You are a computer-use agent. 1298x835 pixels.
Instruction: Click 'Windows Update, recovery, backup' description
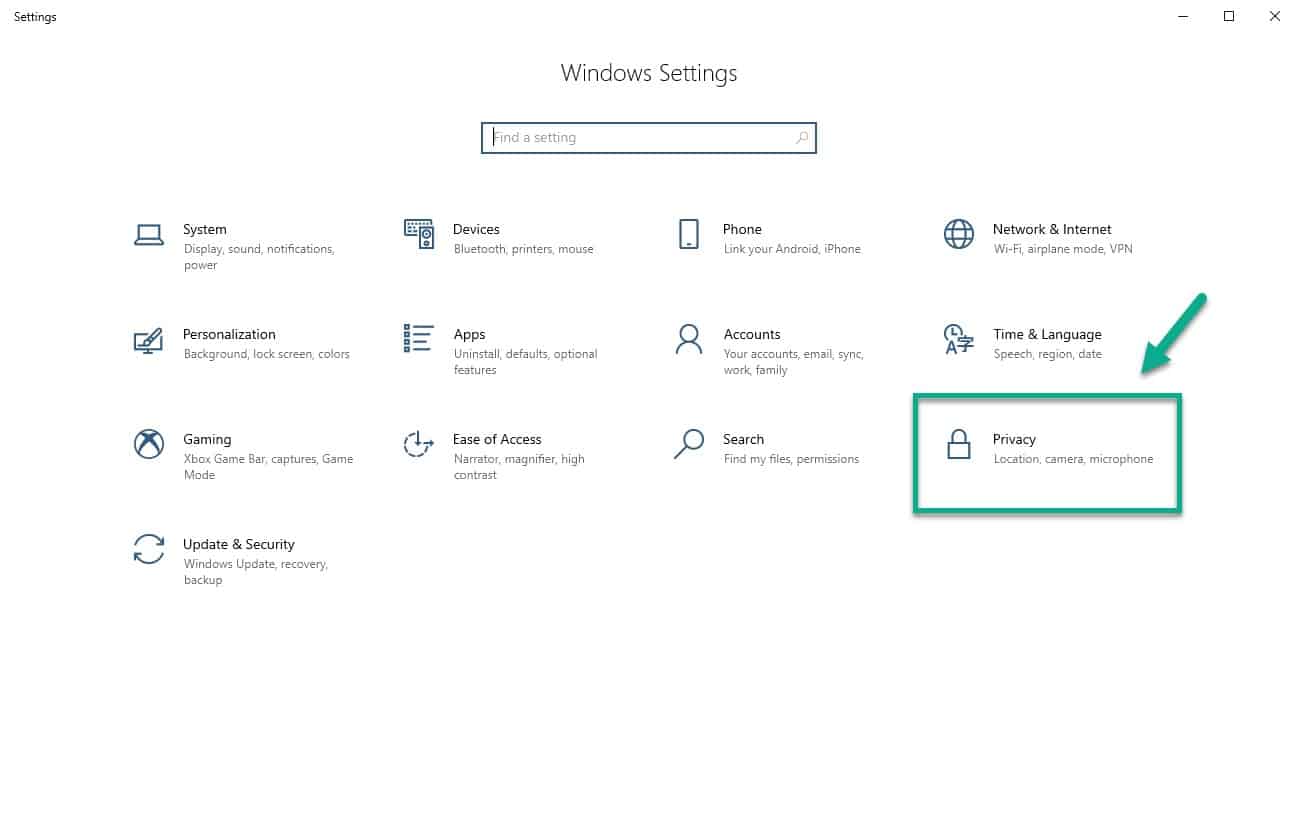(256, 572)
